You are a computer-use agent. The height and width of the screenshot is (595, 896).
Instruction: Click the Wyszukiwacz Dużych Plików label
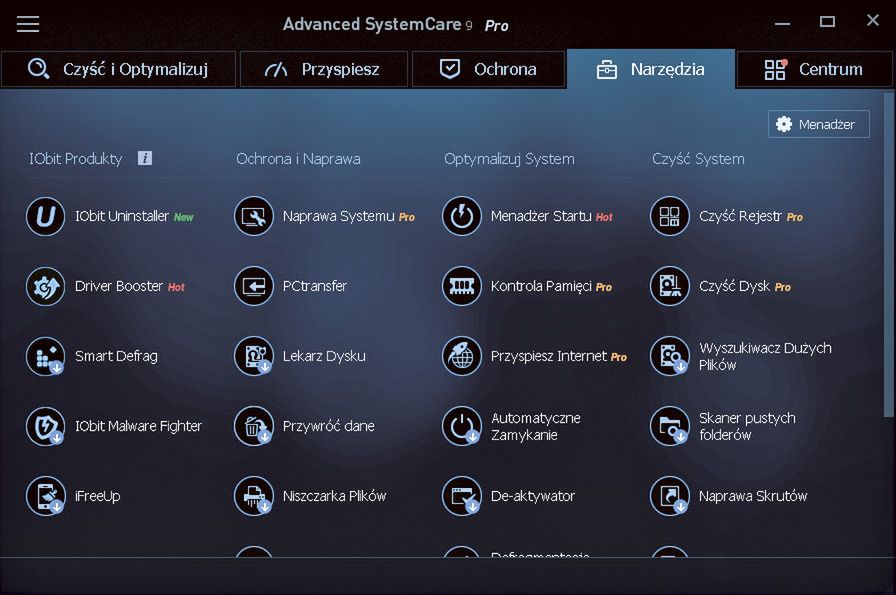point(765,356)
